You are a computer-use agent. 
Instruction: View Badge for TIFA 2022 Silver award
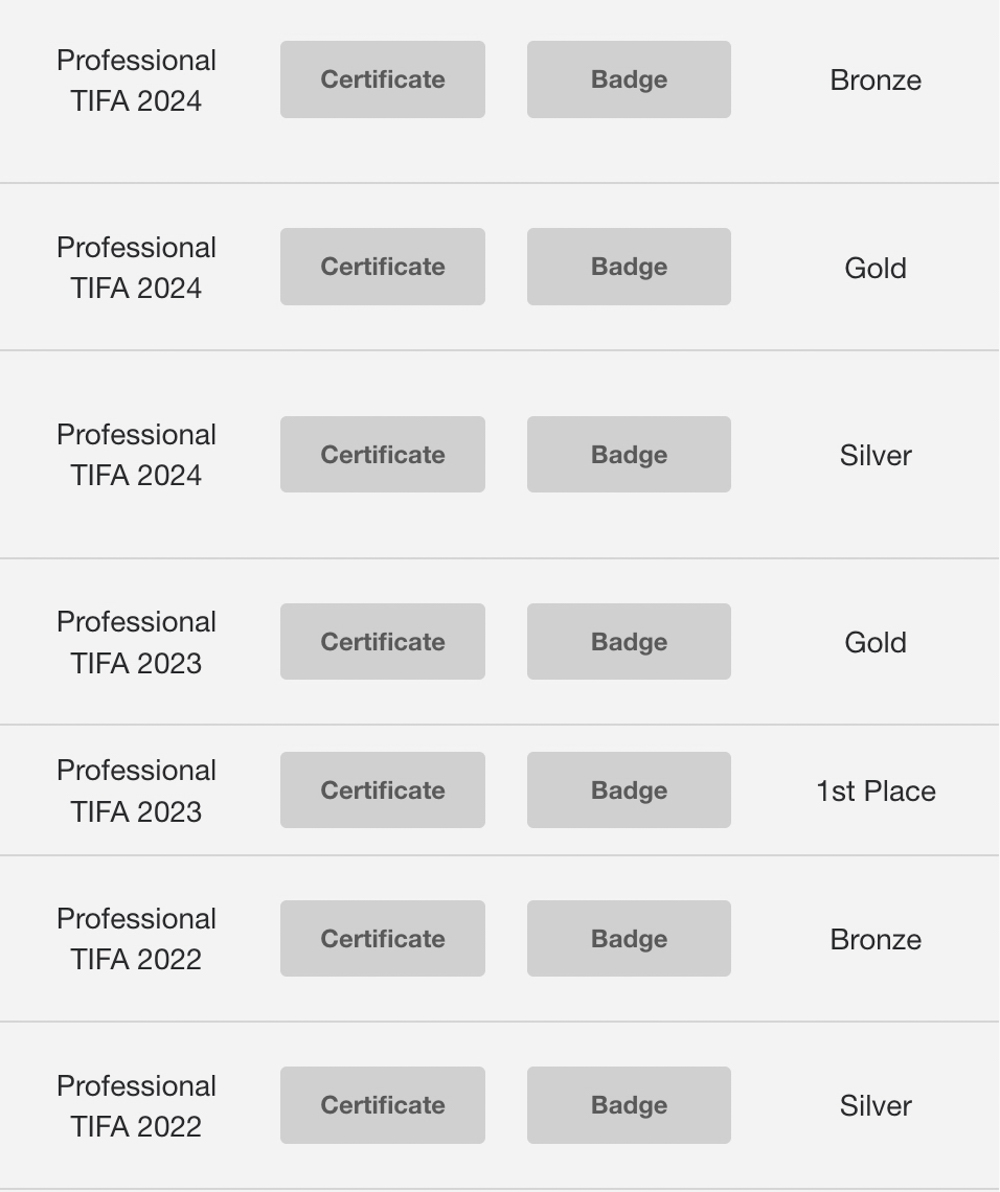point(629,1105)
